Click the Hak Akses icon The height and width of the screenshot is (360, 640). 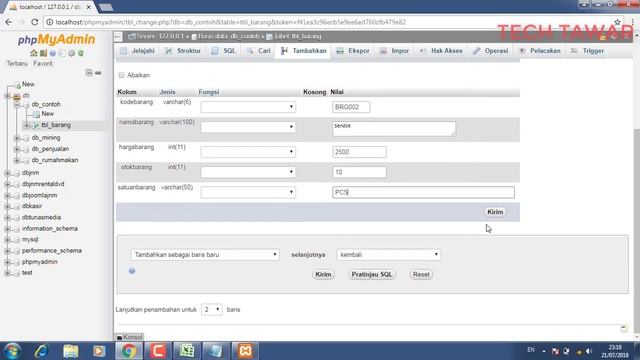(423, 51)
